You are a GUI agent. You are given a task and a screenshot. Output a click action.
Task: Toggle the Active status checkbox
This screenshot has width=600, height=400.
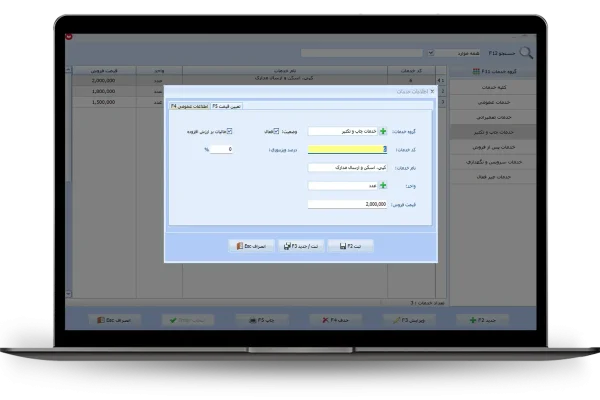[276, 131]
